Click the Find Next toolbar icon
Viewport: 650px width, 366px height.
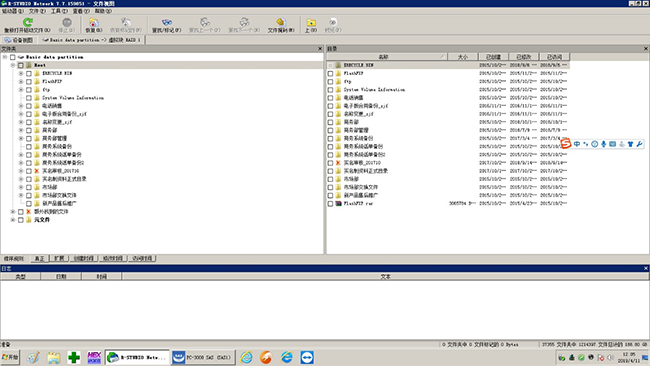pyautogui.click(x=244, y=22)
